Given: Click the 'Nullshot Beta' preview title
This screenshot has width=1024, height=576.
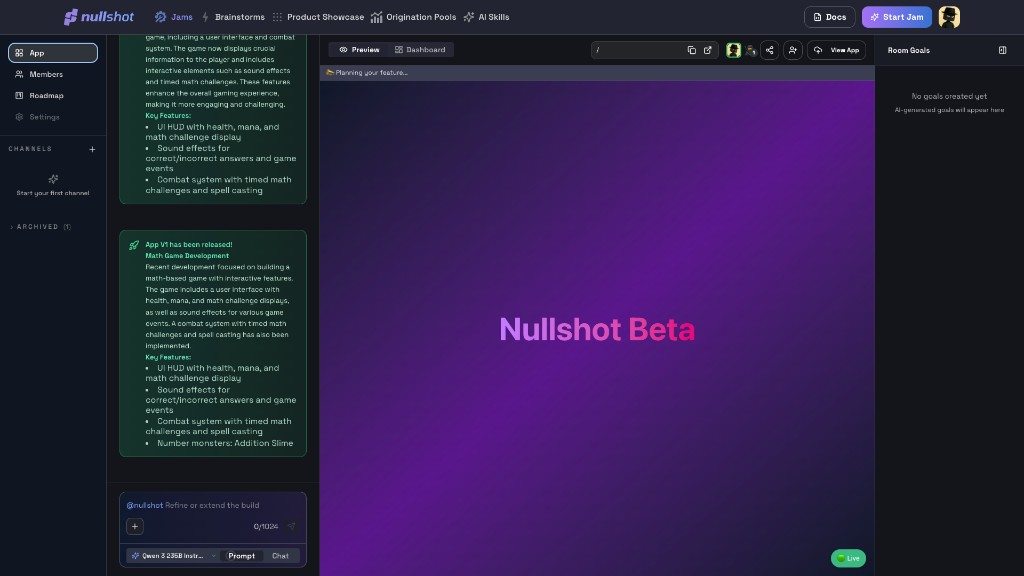Looking at the screenshot, I should click(597, 328).
